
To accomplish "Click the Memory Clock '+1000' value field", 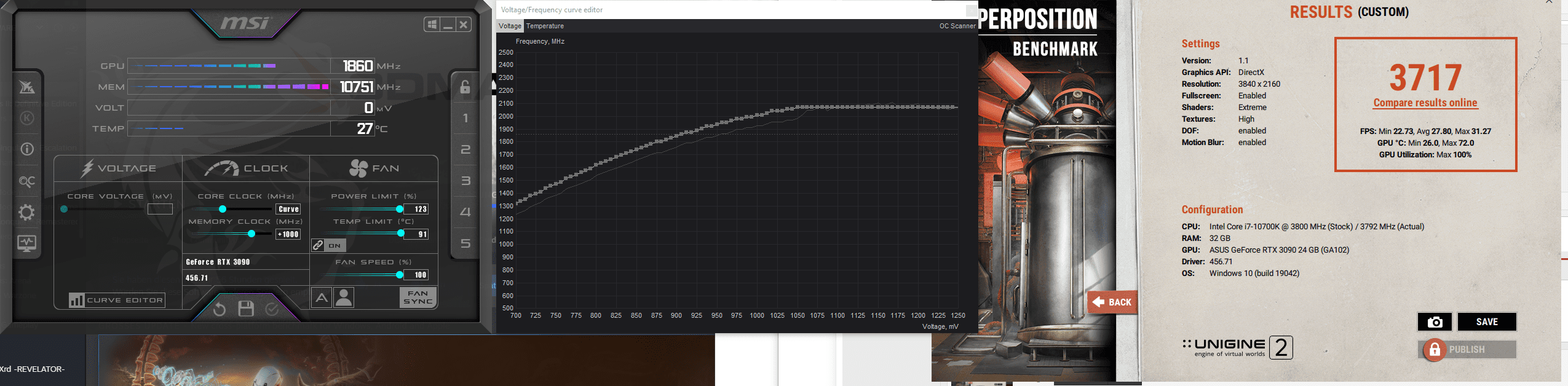I will (x=288, y=234).
